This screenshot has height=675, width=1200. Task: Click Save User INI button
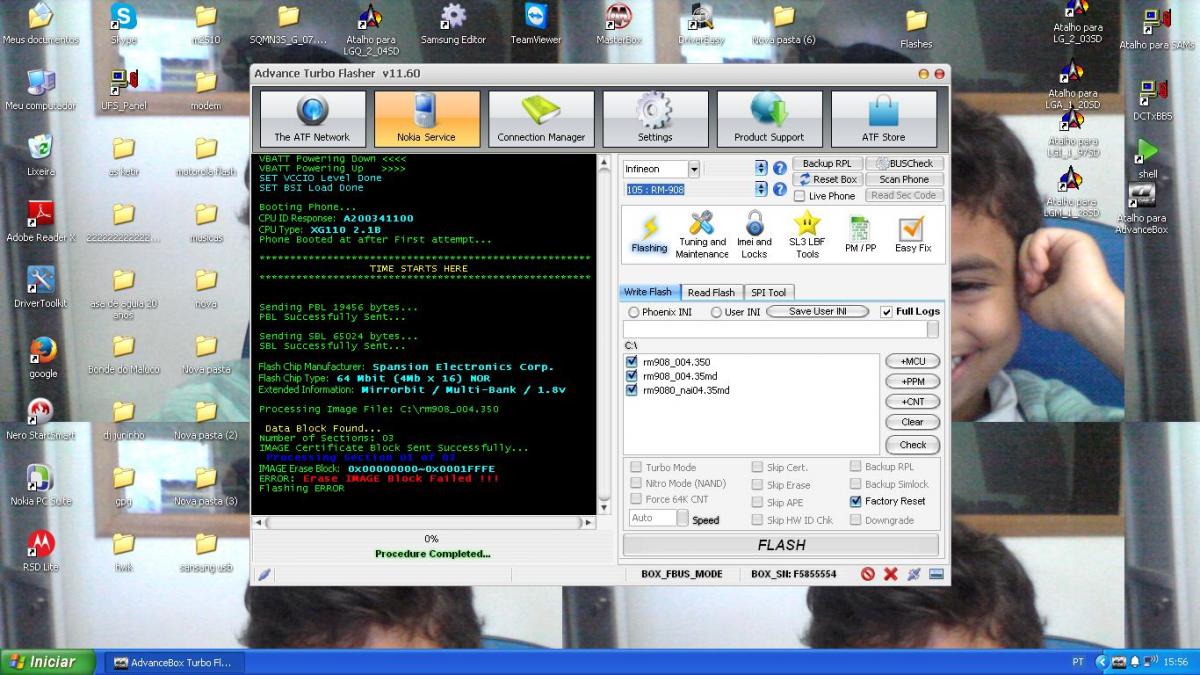click(817, 312)
